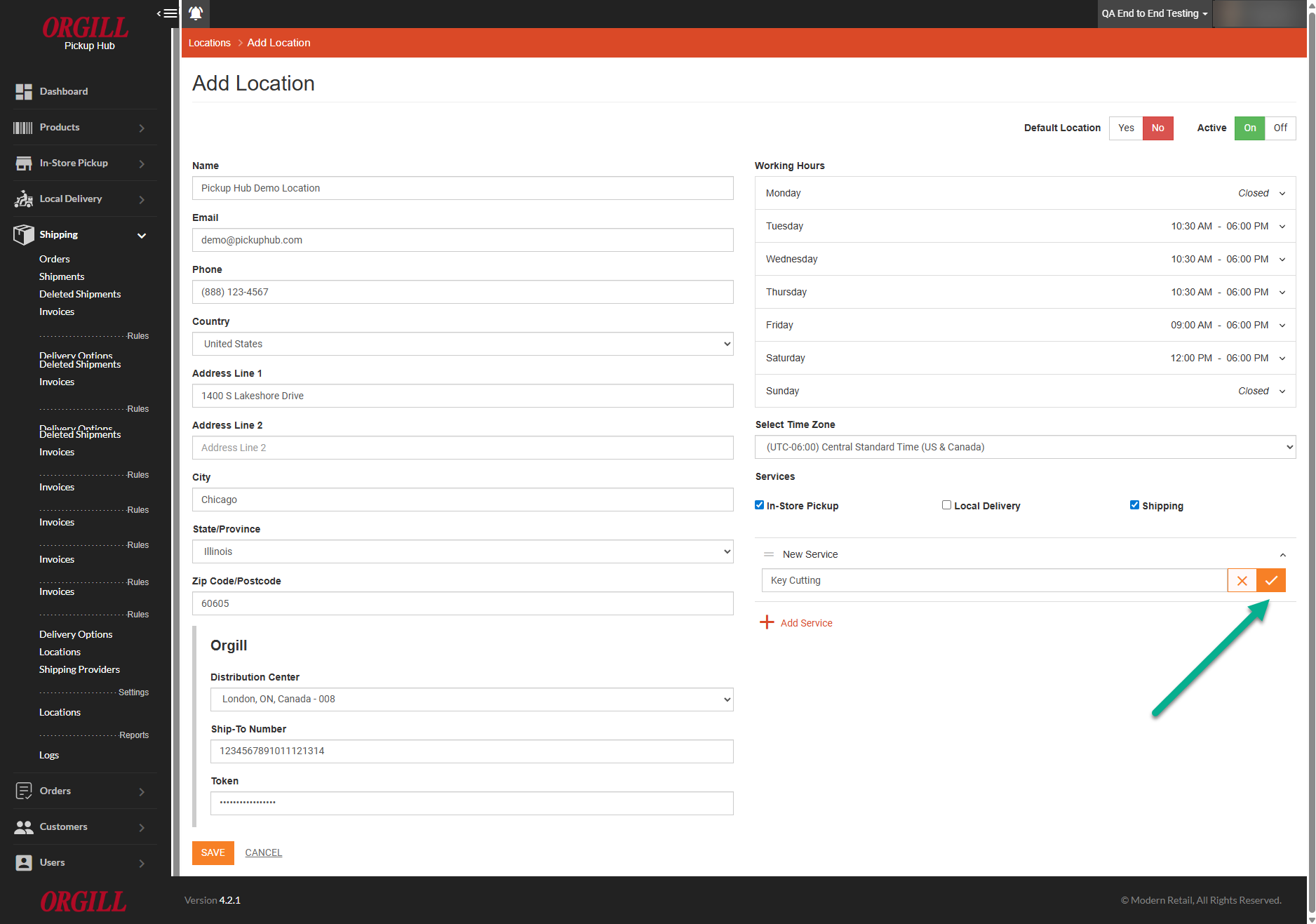Click the Address Line 1 field
1316x924 pixels.
coord(463,396)
